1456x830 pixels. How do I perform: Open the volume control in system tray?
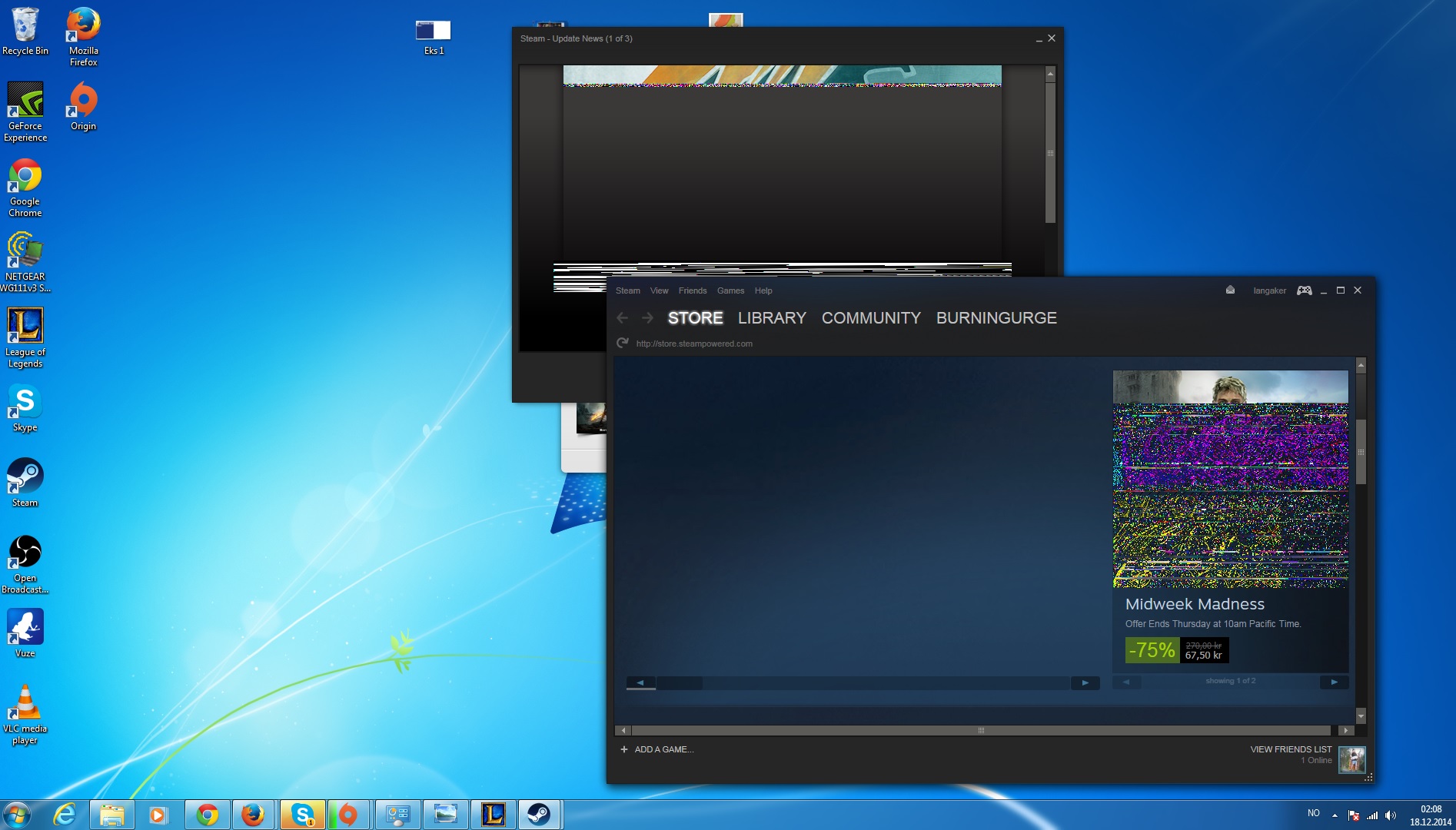coord(1391,815)
